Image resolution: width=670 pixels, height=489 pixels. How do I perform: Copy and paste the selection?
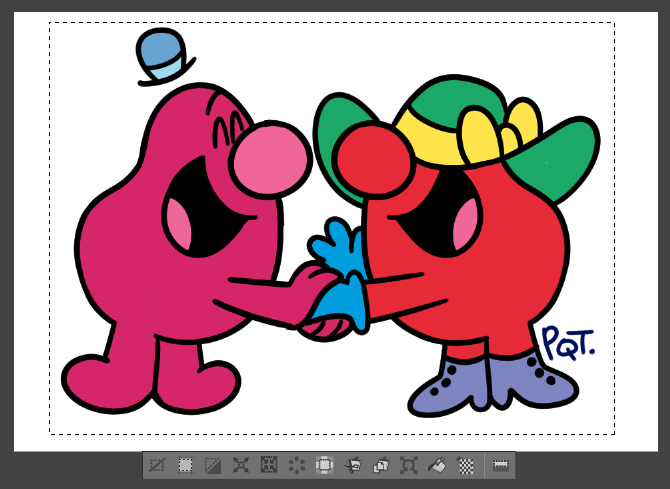tap(381, 465)
